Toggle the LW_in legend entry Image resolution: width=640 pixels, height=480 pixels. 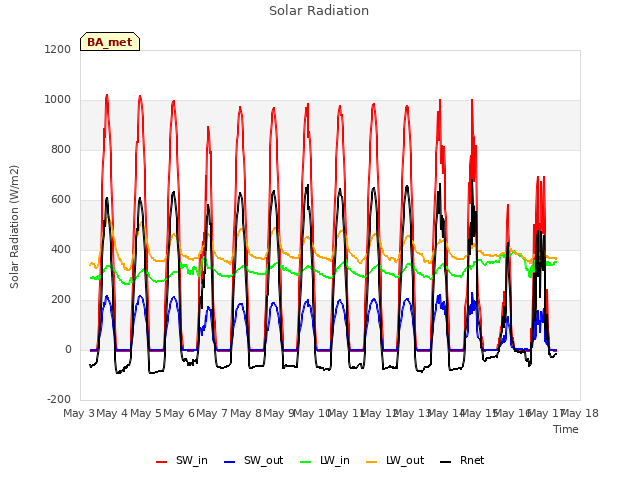coord(325,461)
